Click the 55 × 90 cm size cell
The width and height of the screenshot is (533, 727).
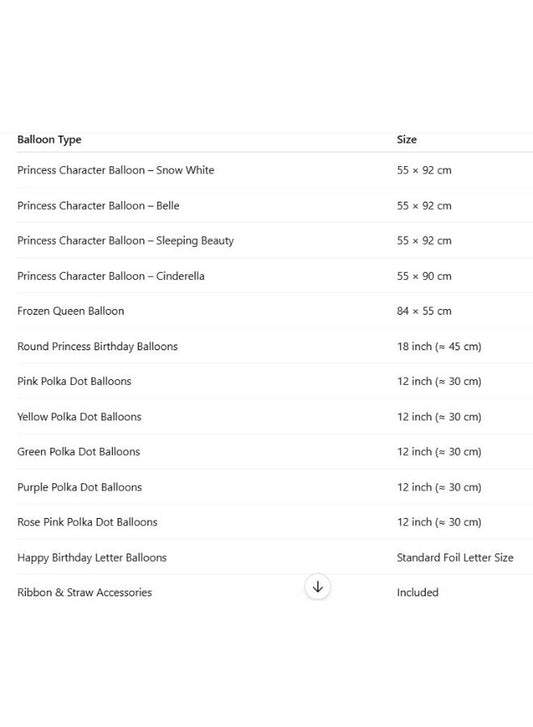424,276
